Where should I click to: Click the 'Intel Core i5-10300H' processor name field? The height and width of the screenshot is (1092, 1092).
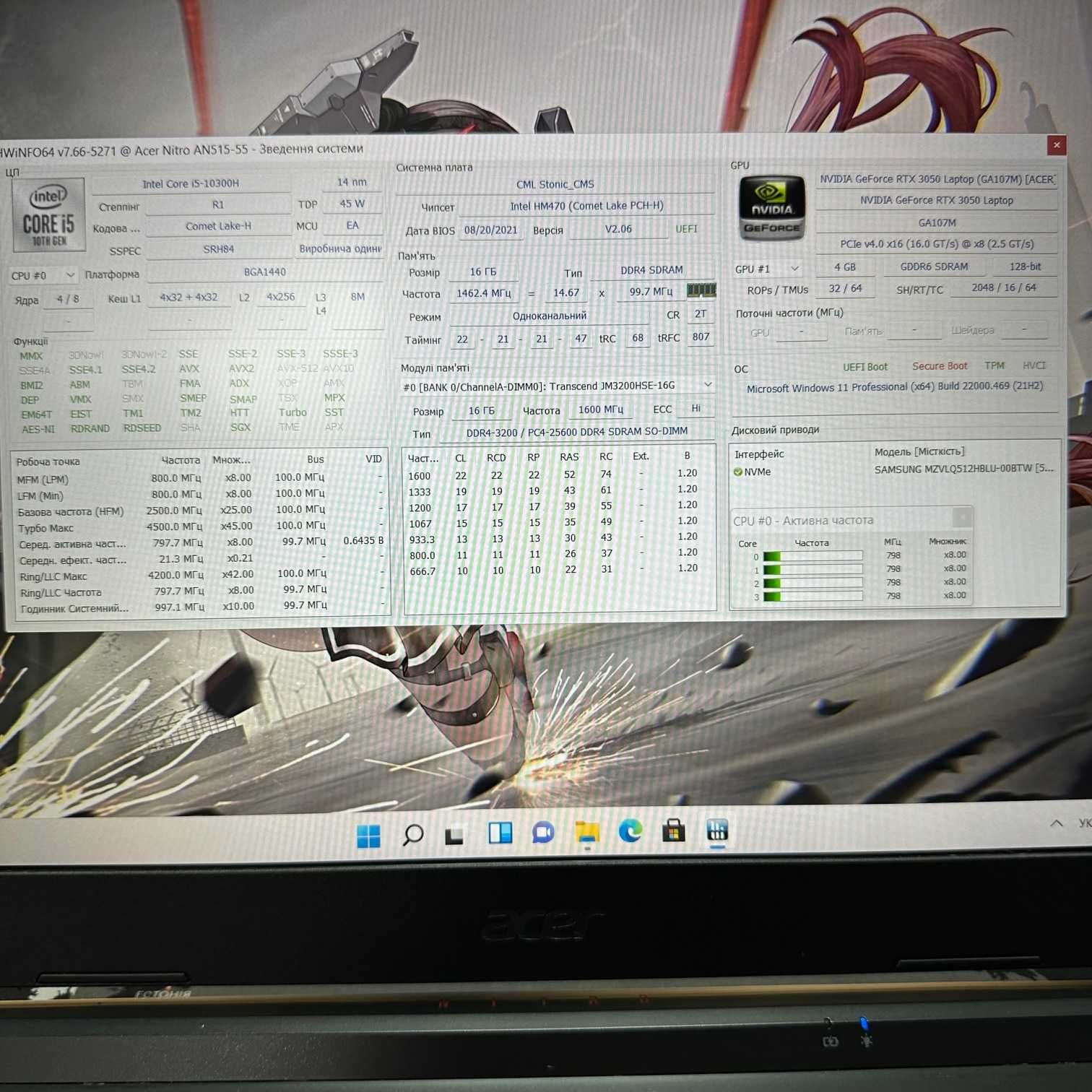[x=191, y=183]
